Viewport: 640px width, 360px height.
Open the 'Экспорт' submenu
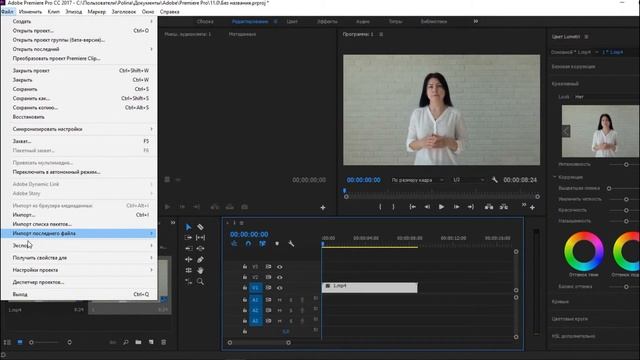pos(78,246)
